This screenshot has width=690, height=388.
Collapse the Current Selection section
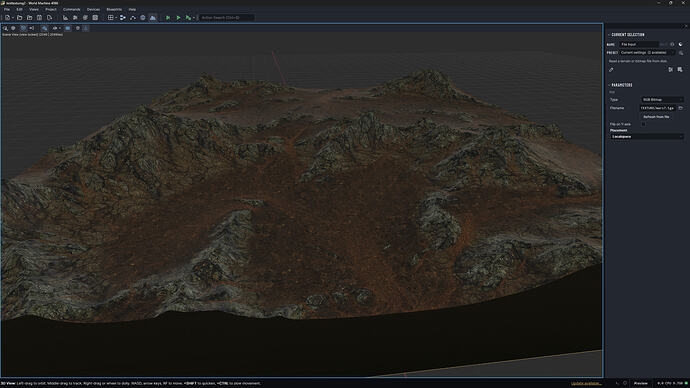[x=609, y=35]
